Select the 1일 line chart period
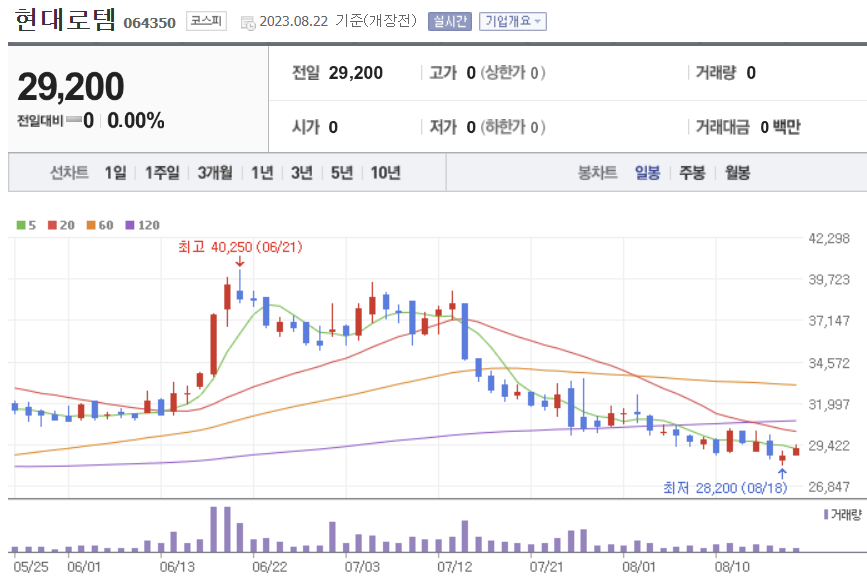The image size is (867, 582). 116,173
